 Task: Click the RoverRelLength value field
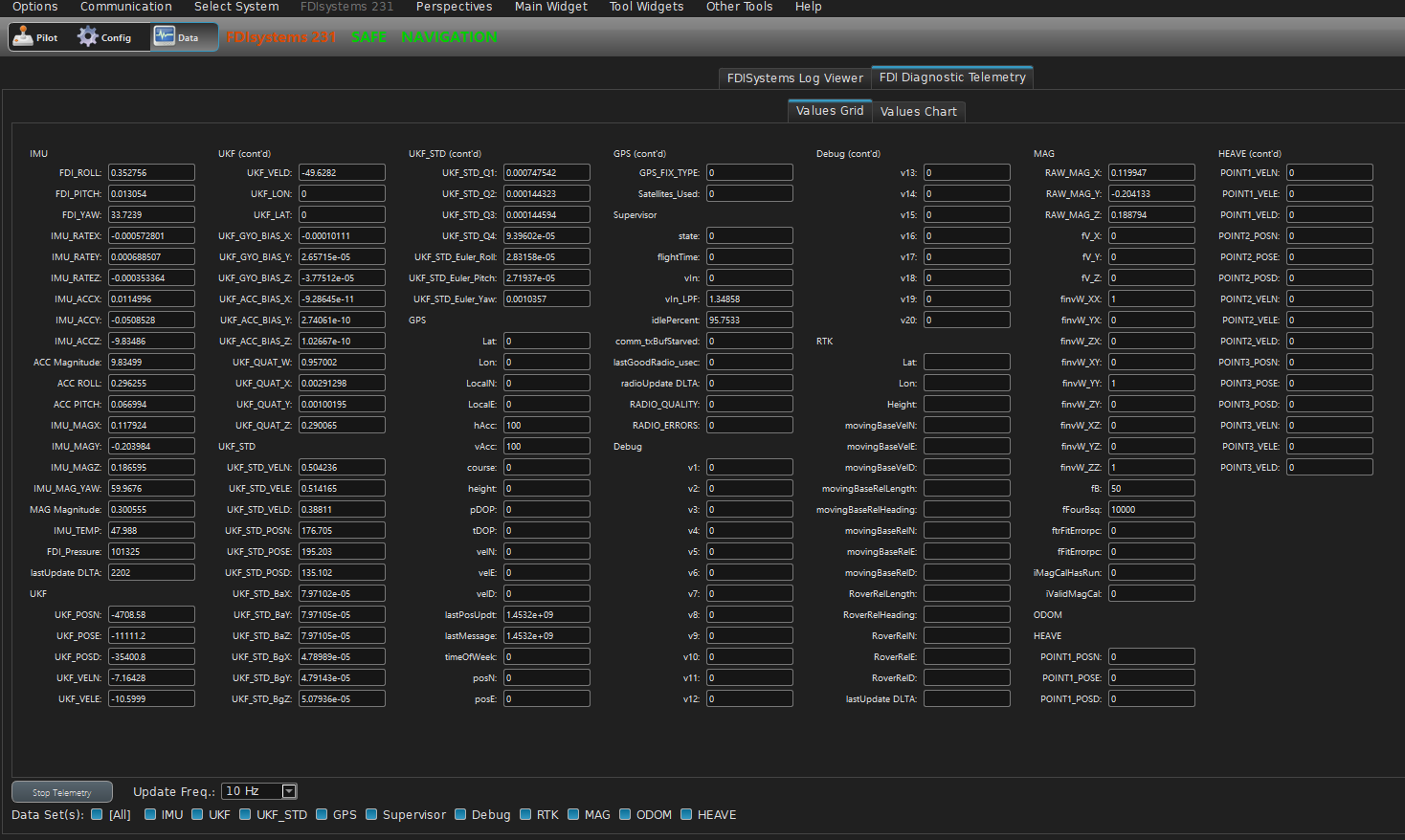click(967, 594)
